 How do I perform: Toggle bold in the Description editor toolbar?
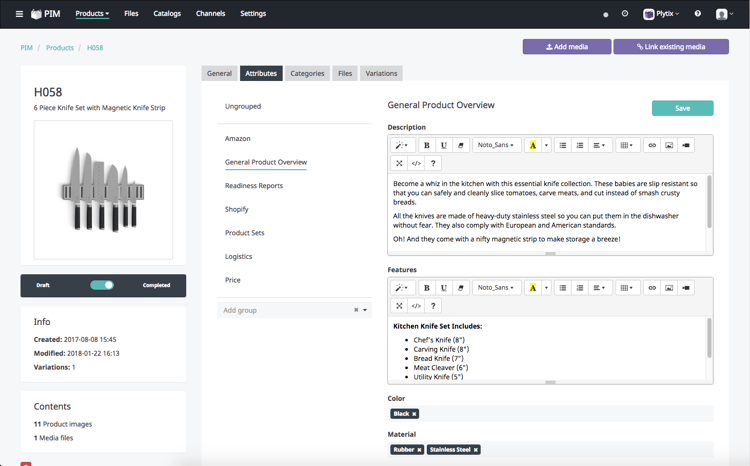[x=427, y=145]
